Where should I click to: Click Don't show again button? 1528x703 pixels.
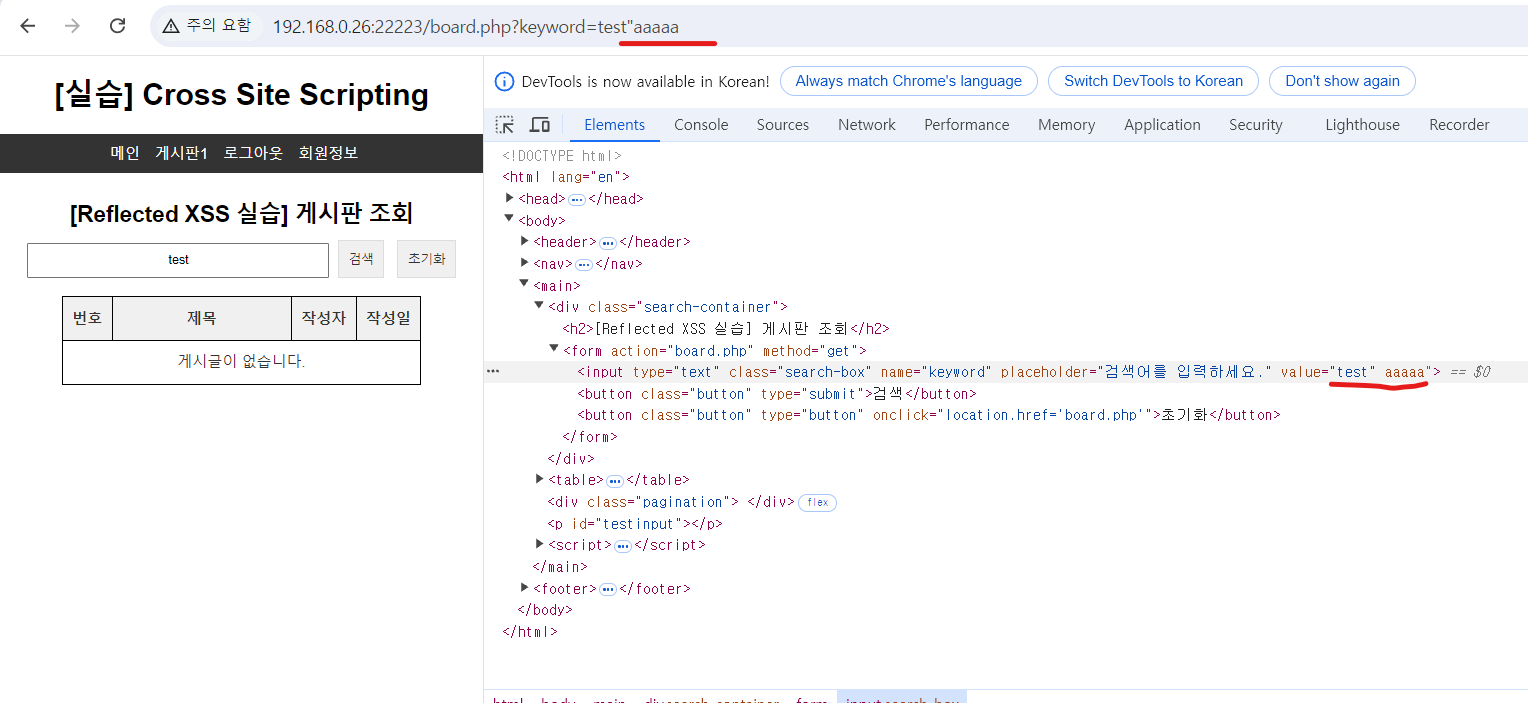(1342, 82)
